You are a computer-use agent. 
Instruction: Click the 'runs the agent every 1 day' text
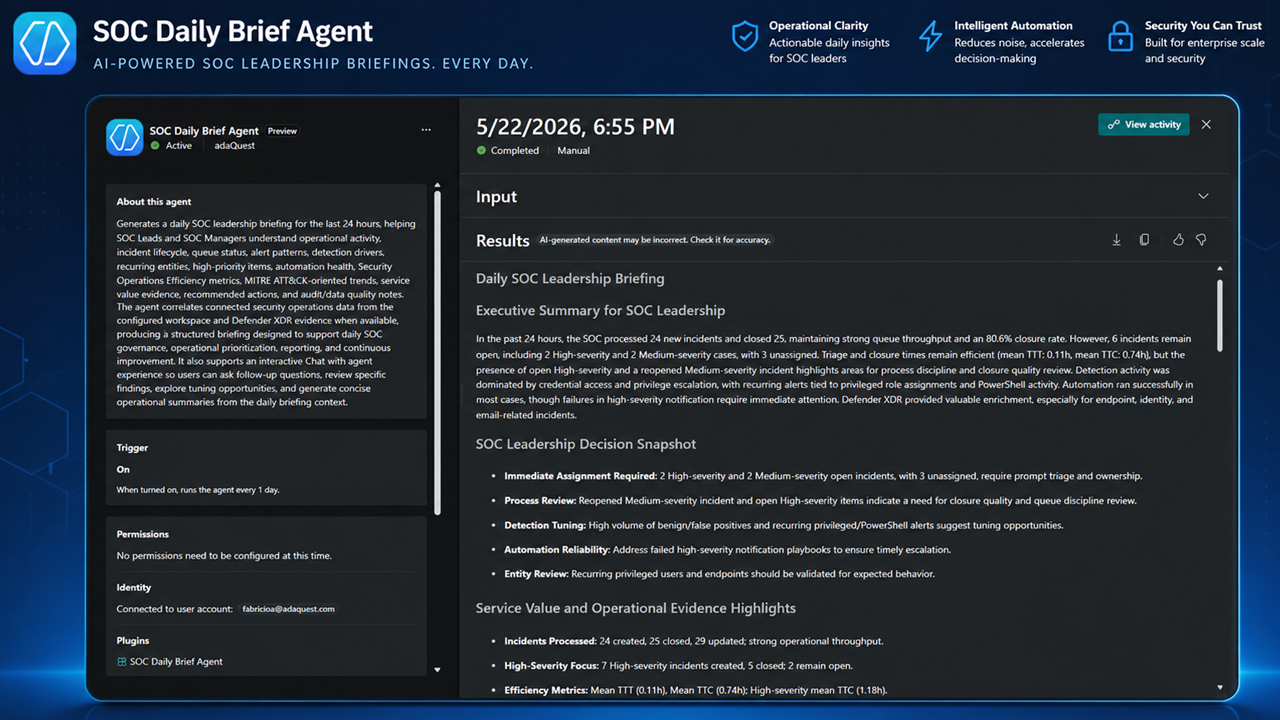(x=198, y=490)
